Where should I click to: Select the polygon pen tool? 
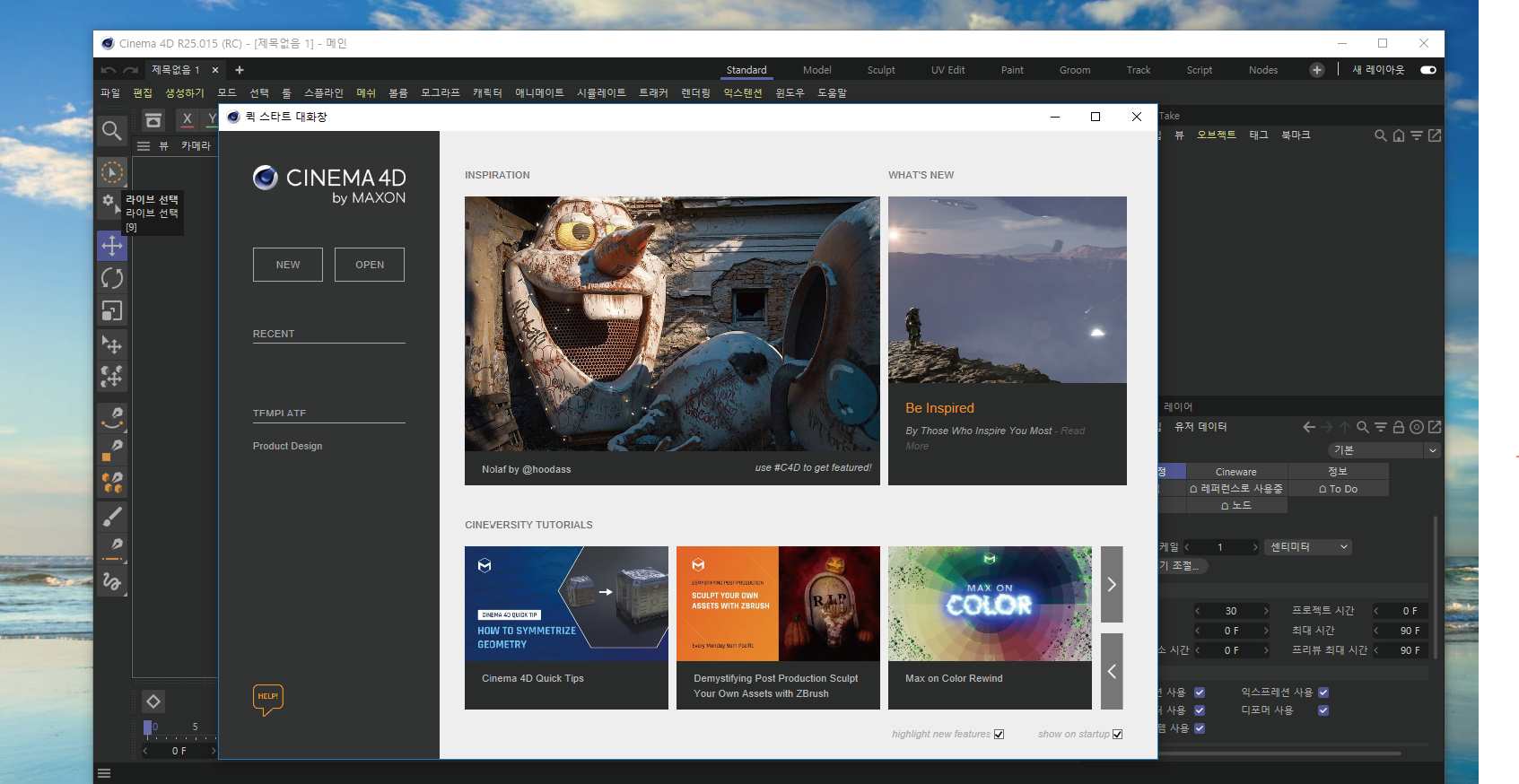click(x=111, y=449)
